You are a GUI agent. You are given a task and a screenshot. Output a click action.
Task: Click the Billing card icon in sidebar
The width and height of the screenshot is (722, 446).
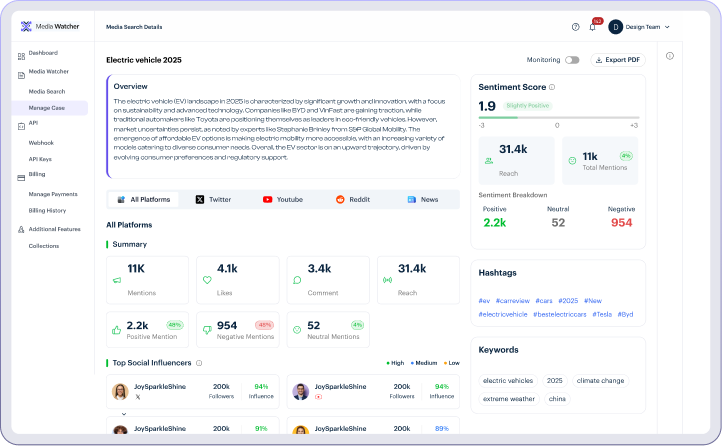21,174
